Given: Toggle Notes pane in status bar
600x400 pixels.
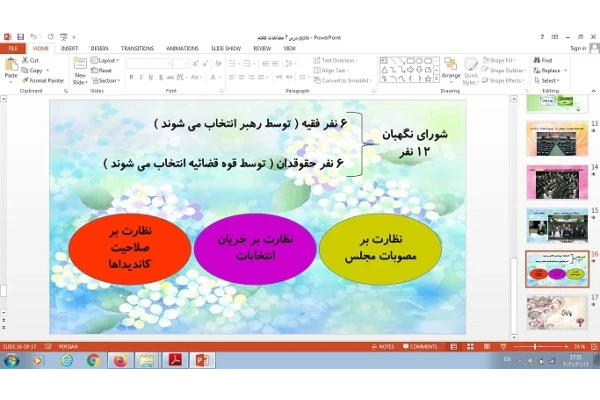Looking at the screenshot, I should [383, 346].
